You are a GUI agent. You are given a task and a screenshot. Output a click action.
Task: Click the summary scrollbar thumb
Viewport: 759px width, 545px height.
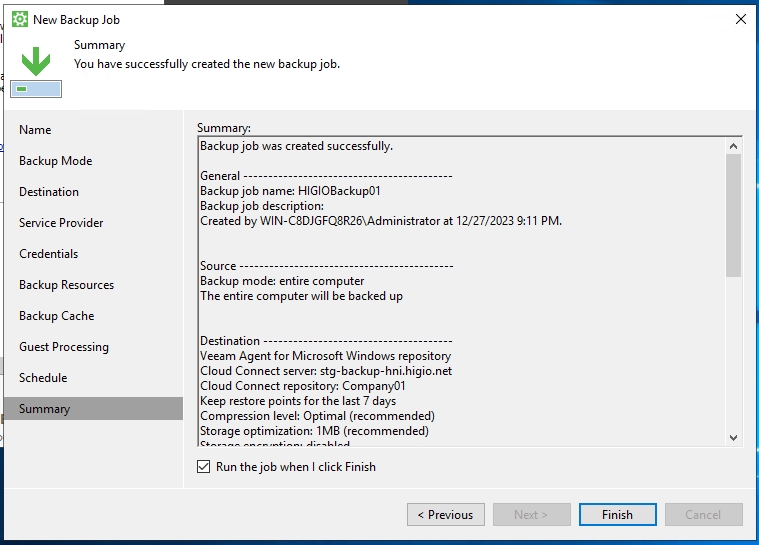(733, 215)
